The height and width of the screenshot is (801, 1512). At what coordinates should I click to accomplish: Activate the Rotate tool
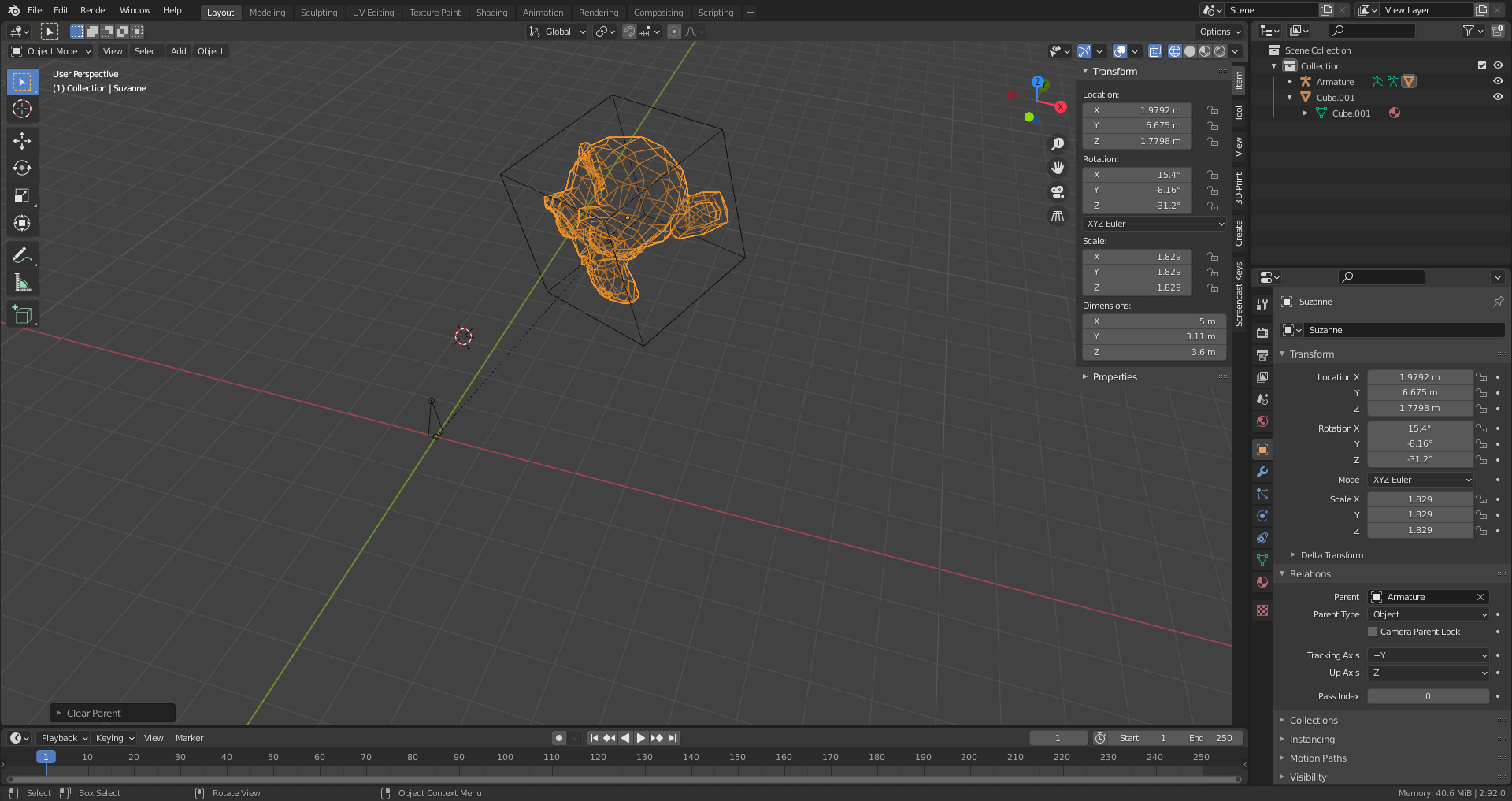point(22,168)
